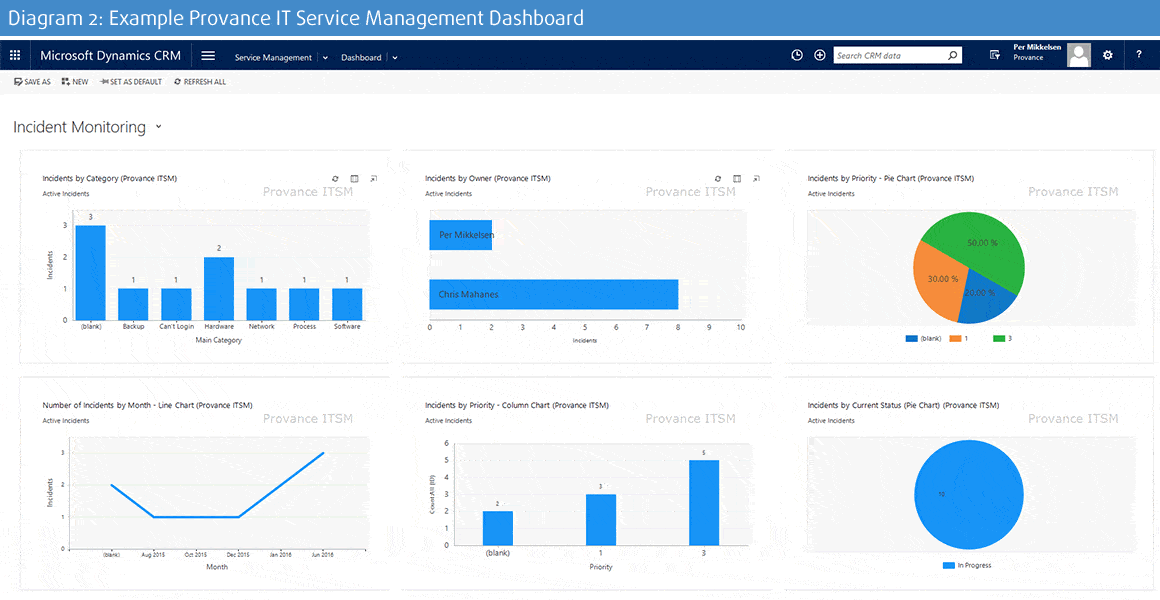Open the advanced find filter icon

point(995,55)
